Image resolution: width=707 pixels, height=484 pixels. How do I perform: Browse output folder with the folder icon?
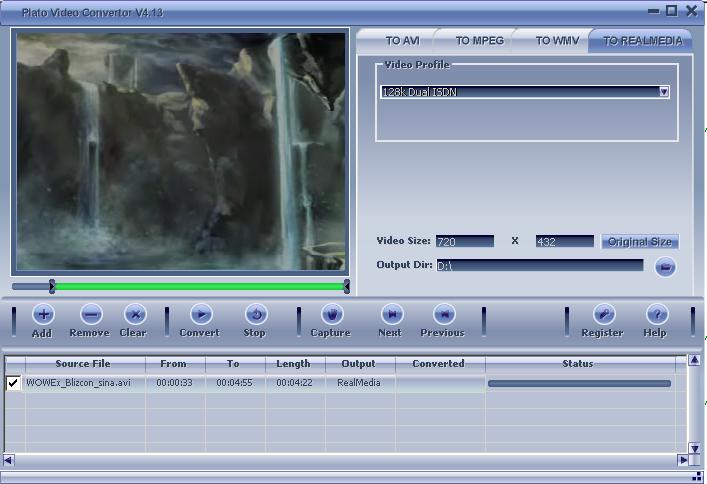click(665, 267)
